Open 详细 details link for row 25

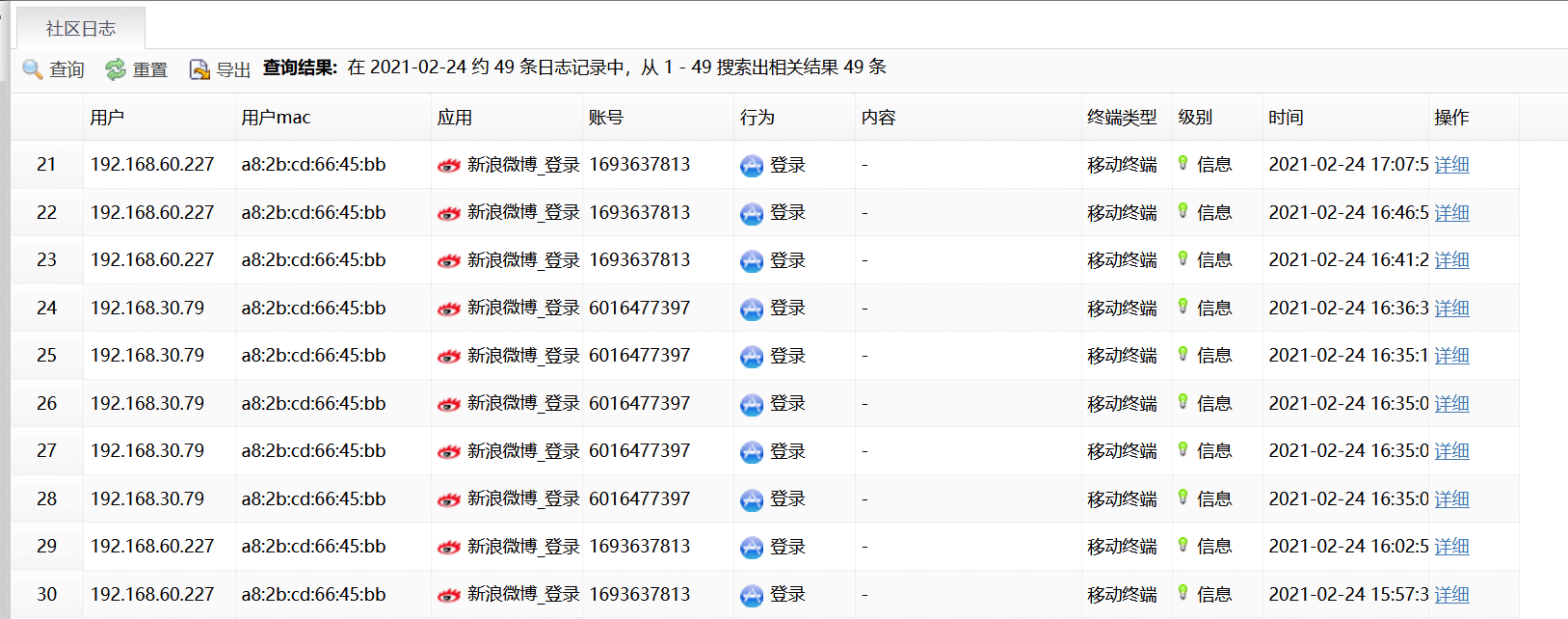click(1451, 356)
